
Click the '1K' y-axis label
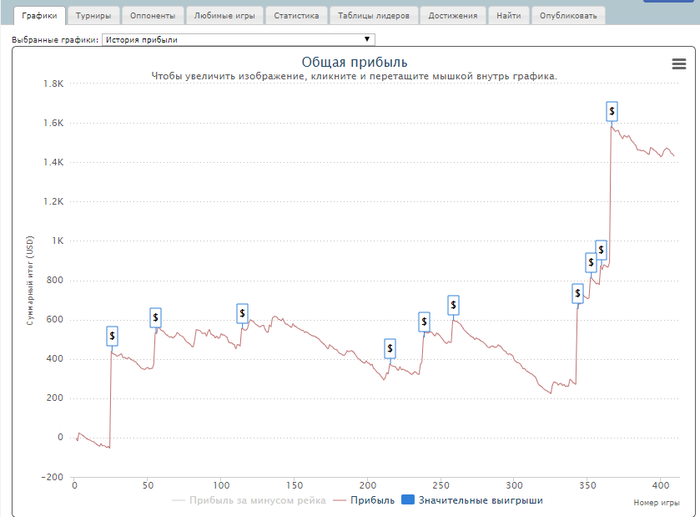pyautogui.click(x=58, y=241)
